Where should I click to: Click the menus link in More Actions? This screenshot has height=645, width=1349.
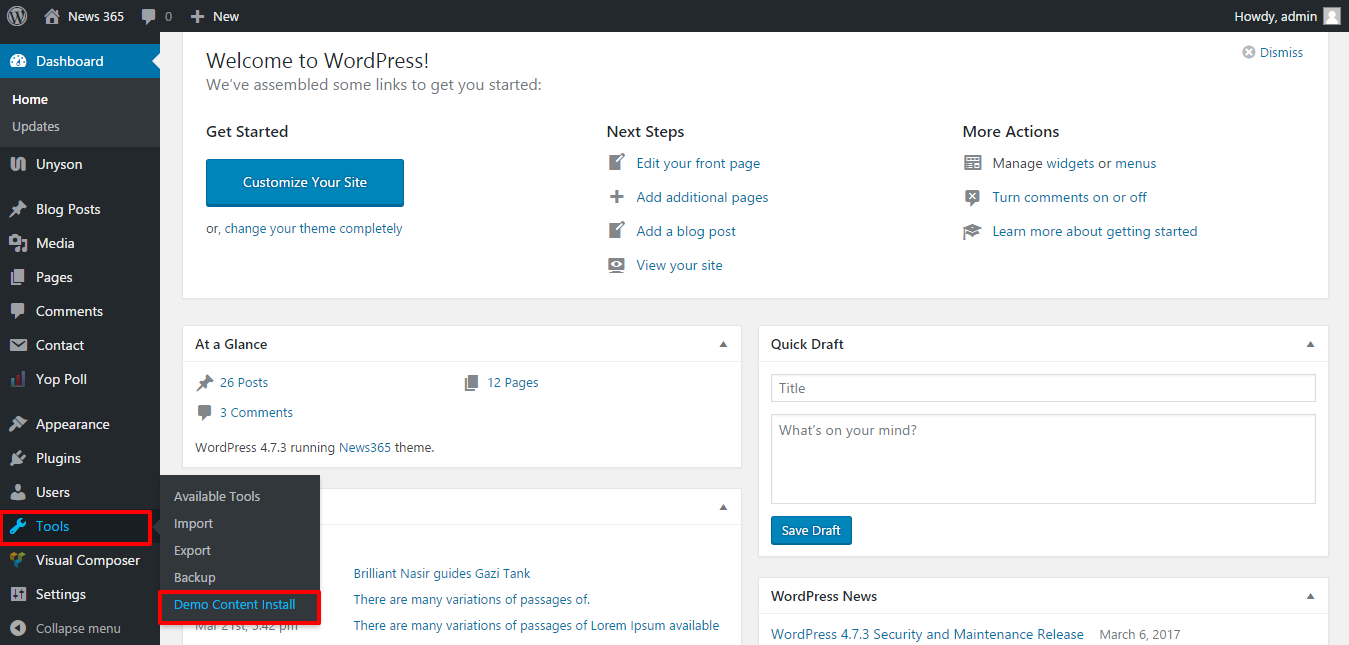coord(1136,163)
